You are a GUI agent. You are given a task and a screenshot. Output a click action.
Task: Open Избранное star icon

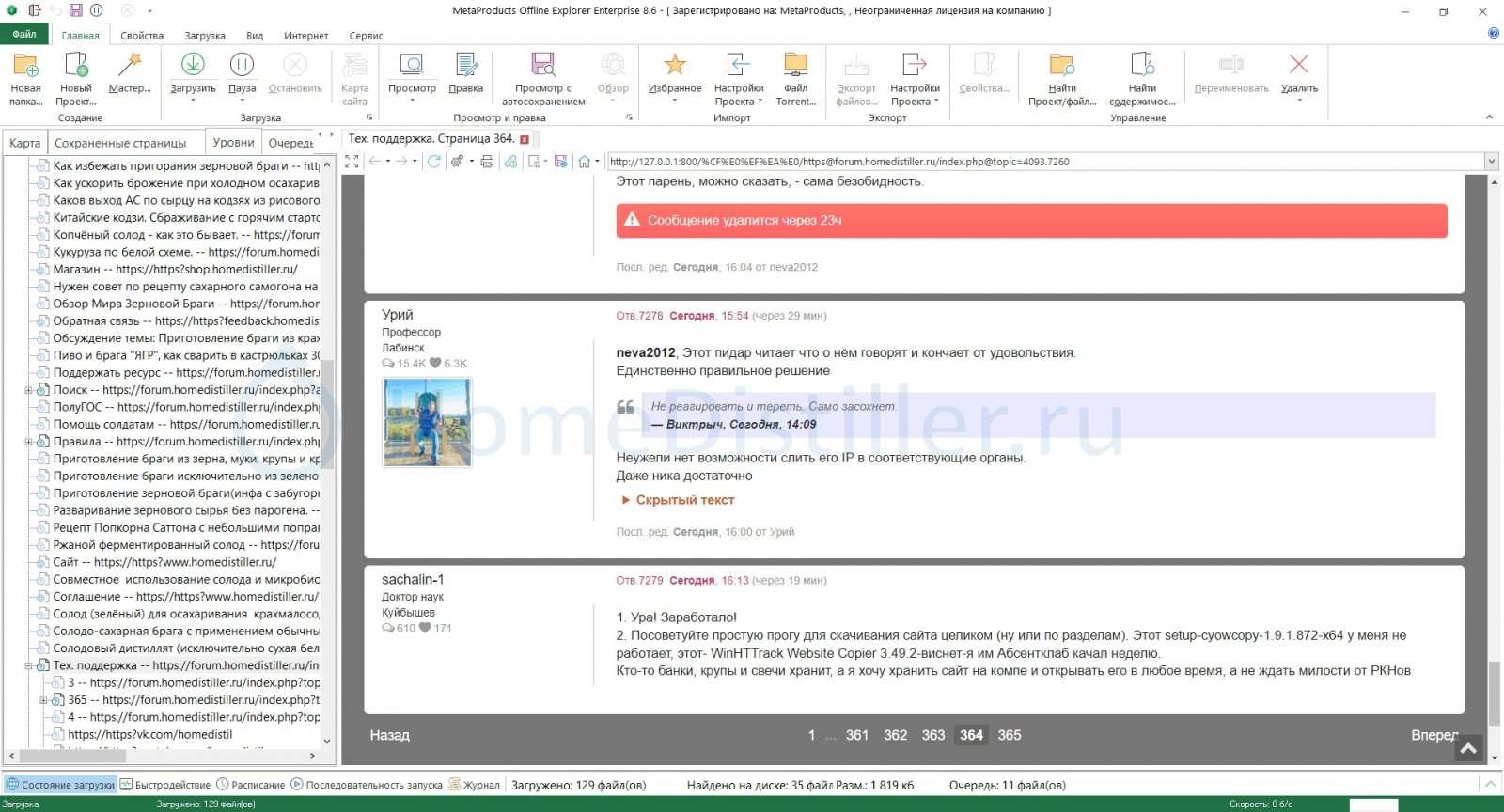click(674, 65)
